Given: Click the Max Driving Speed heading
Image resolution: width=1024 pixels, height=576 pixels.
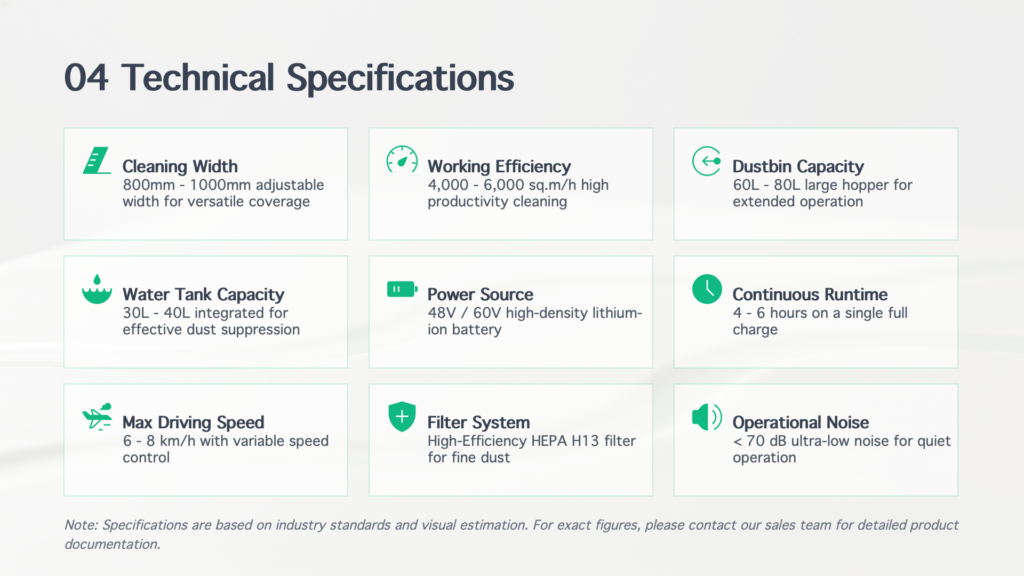Looking at the screenshot, I should pos(193,422).
